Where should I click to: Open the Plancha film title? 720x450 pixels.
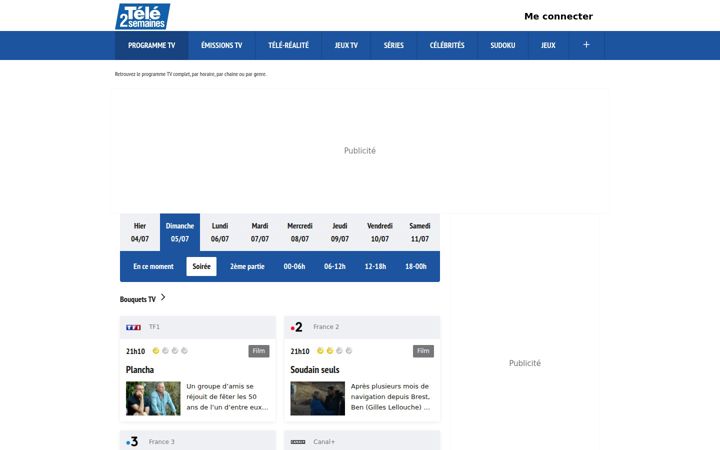click(140, 370)
